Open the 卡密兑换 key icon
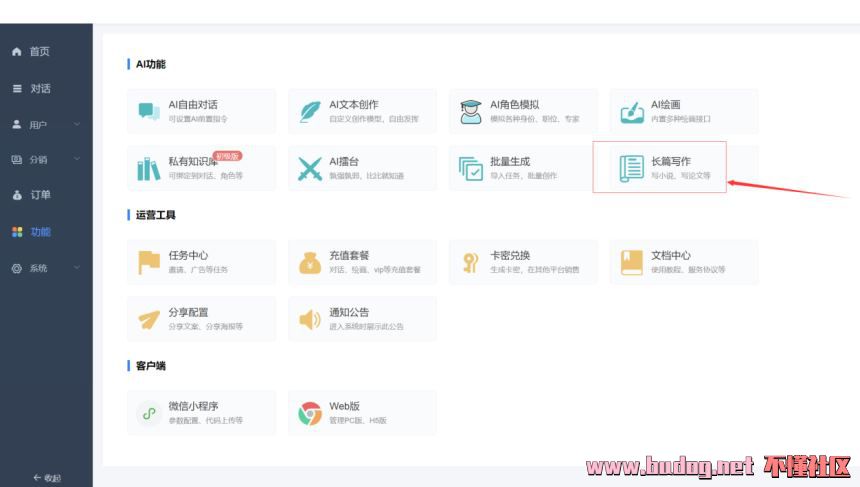The width and height of the screenshot is (860, 487). click(470, 263)
